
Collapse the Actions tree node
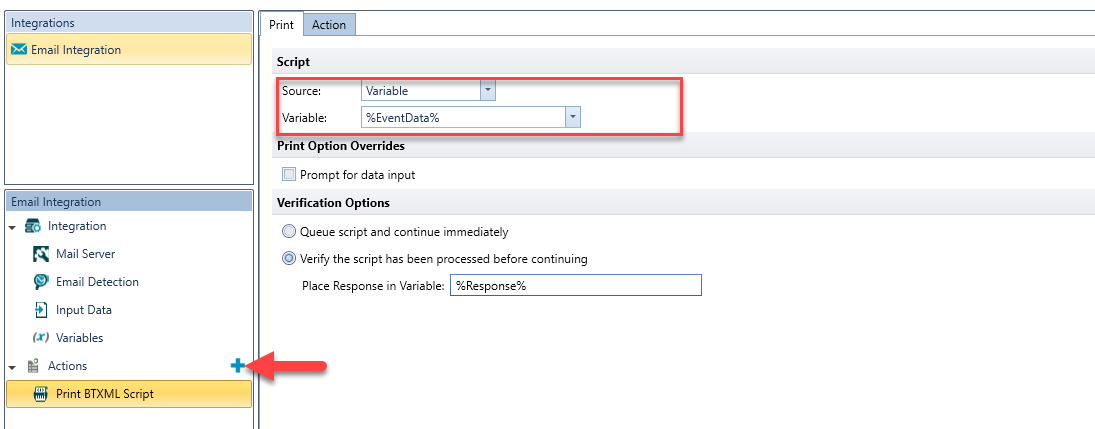click(x=12, y=368)
